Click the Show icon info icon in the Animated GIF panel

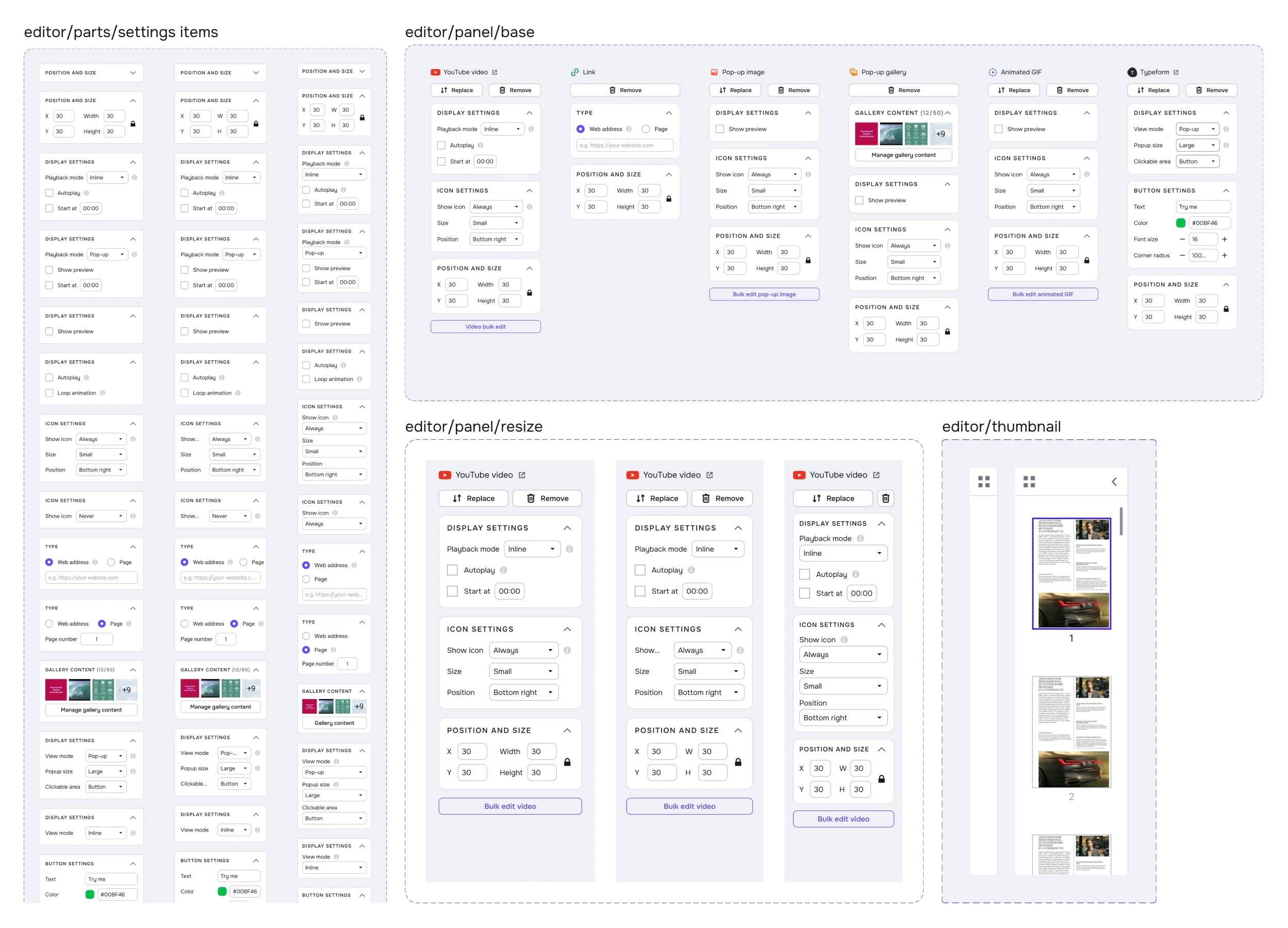[1087, 174]
